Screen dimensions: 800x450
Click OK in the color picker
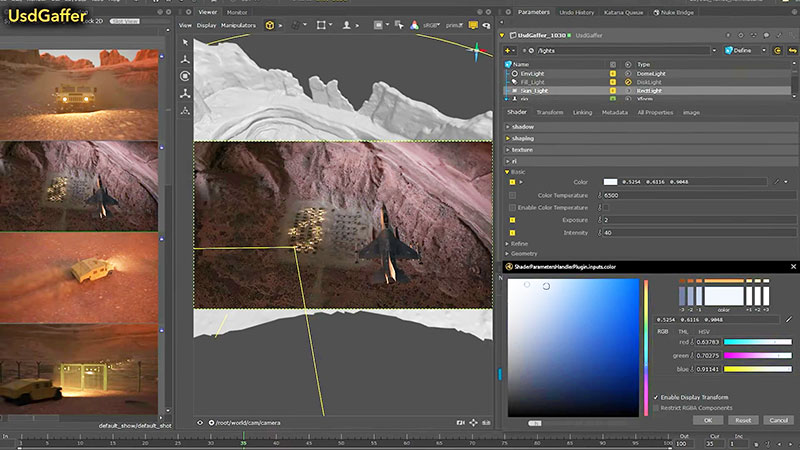707,420
